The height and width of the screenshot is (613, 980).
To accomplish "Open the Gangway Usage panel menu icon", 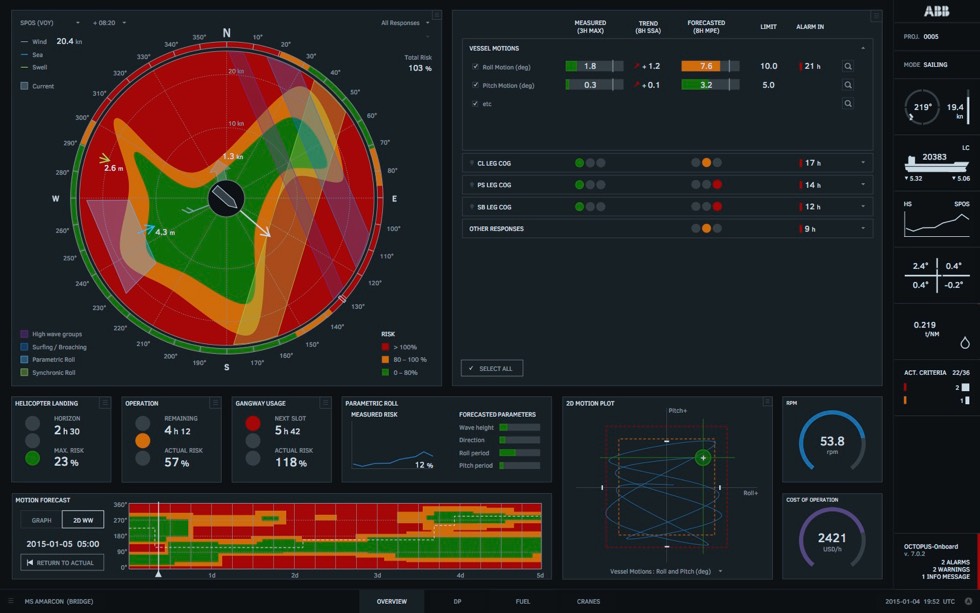I will (x=325, y=403).
